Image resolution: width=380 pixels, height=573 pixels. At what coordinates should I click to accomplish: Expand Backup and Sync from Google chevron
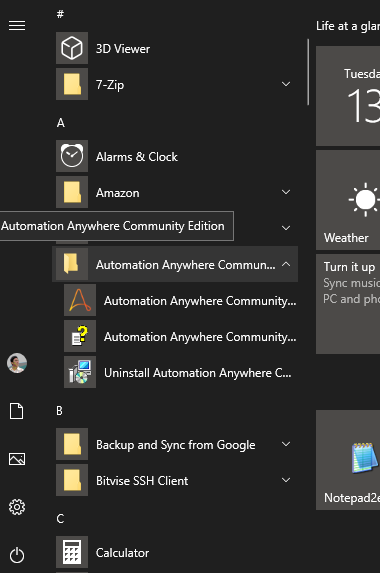[286, 444]
